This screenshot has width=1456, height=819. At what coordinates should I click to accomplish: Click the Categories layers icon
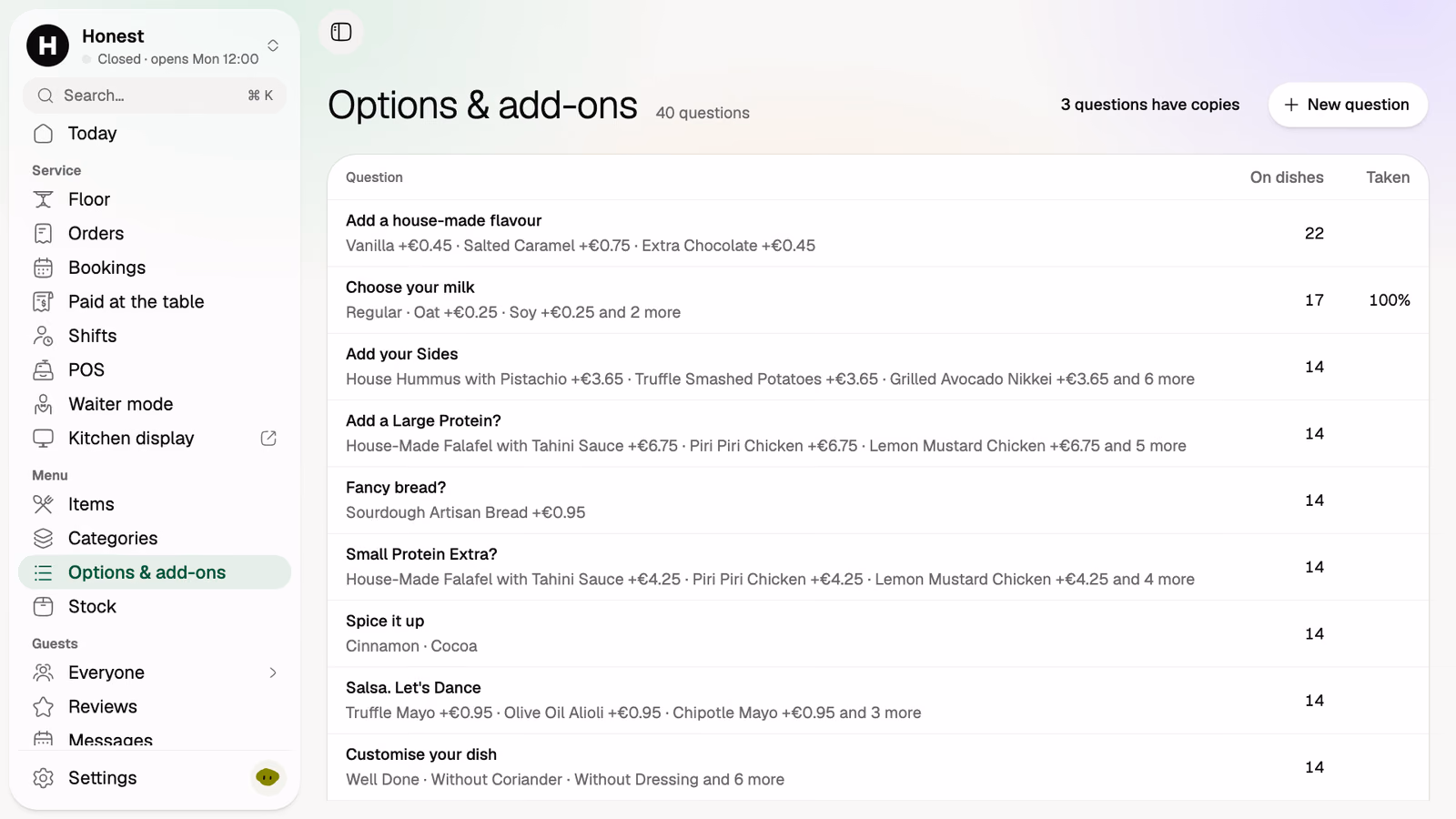click(x=43, y=539)
